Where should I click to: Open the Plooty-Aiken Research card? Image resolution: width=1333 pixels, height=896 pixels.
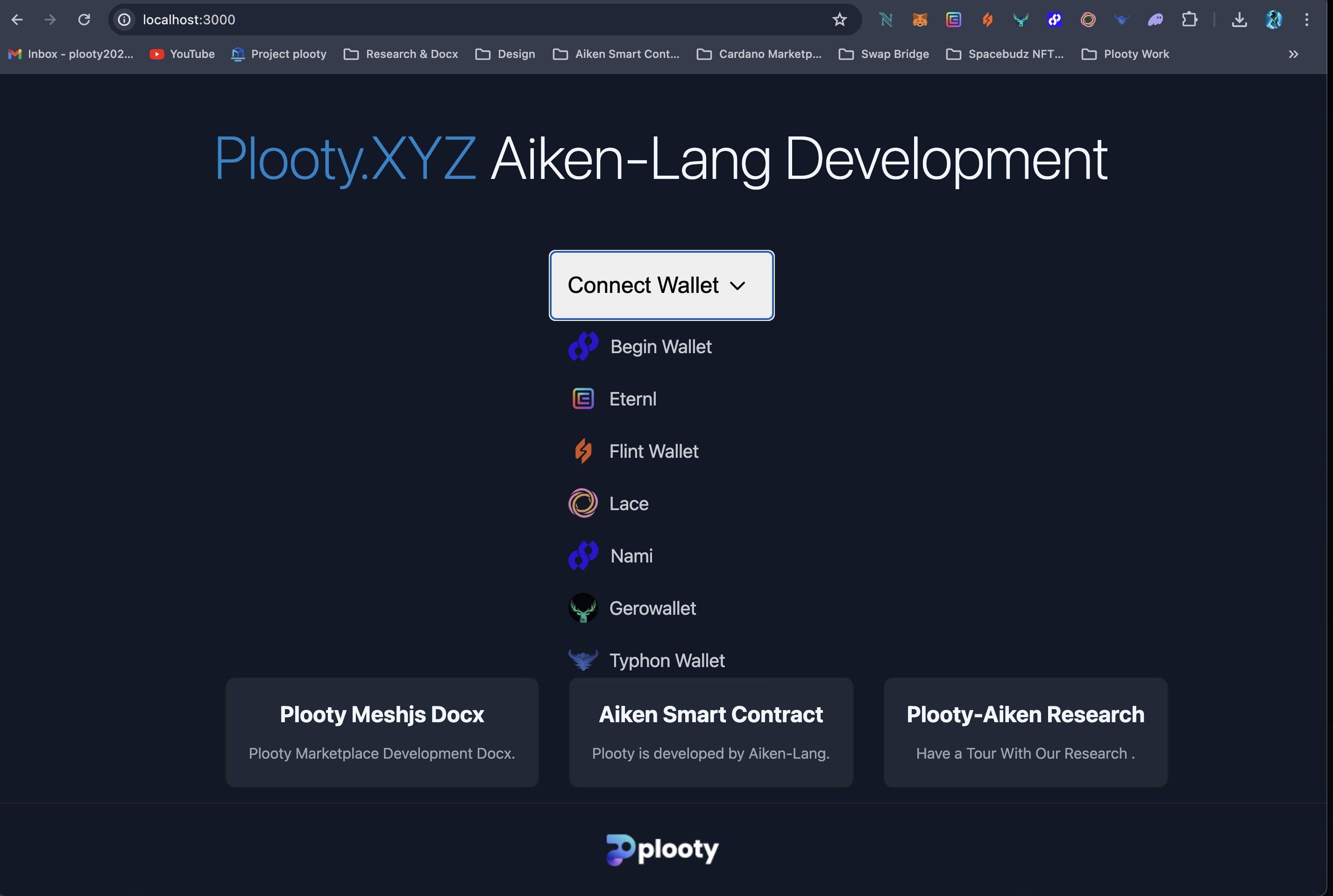pyautogui.click(x=1026, y=732)
